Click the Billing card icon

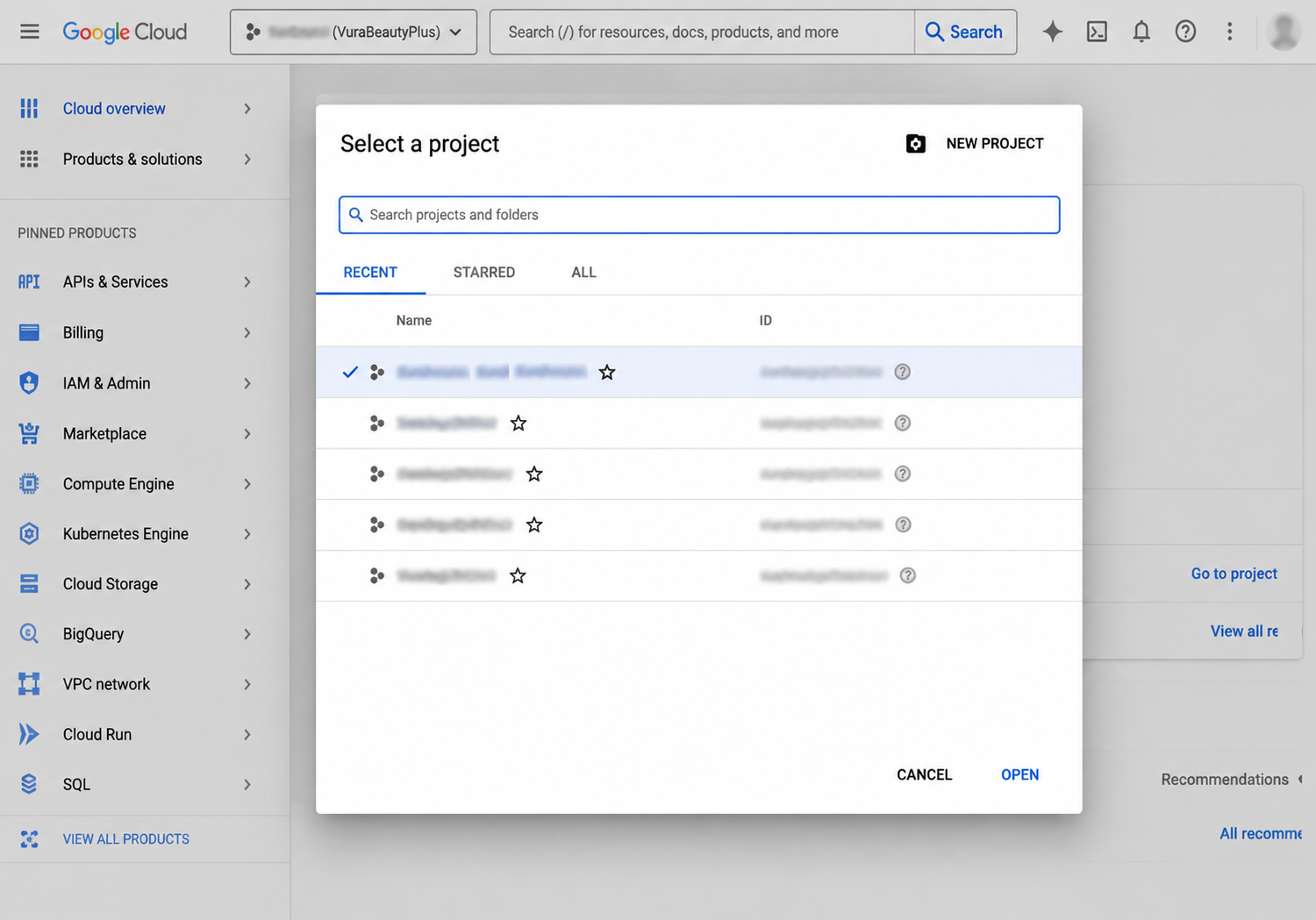coord(29,332)
